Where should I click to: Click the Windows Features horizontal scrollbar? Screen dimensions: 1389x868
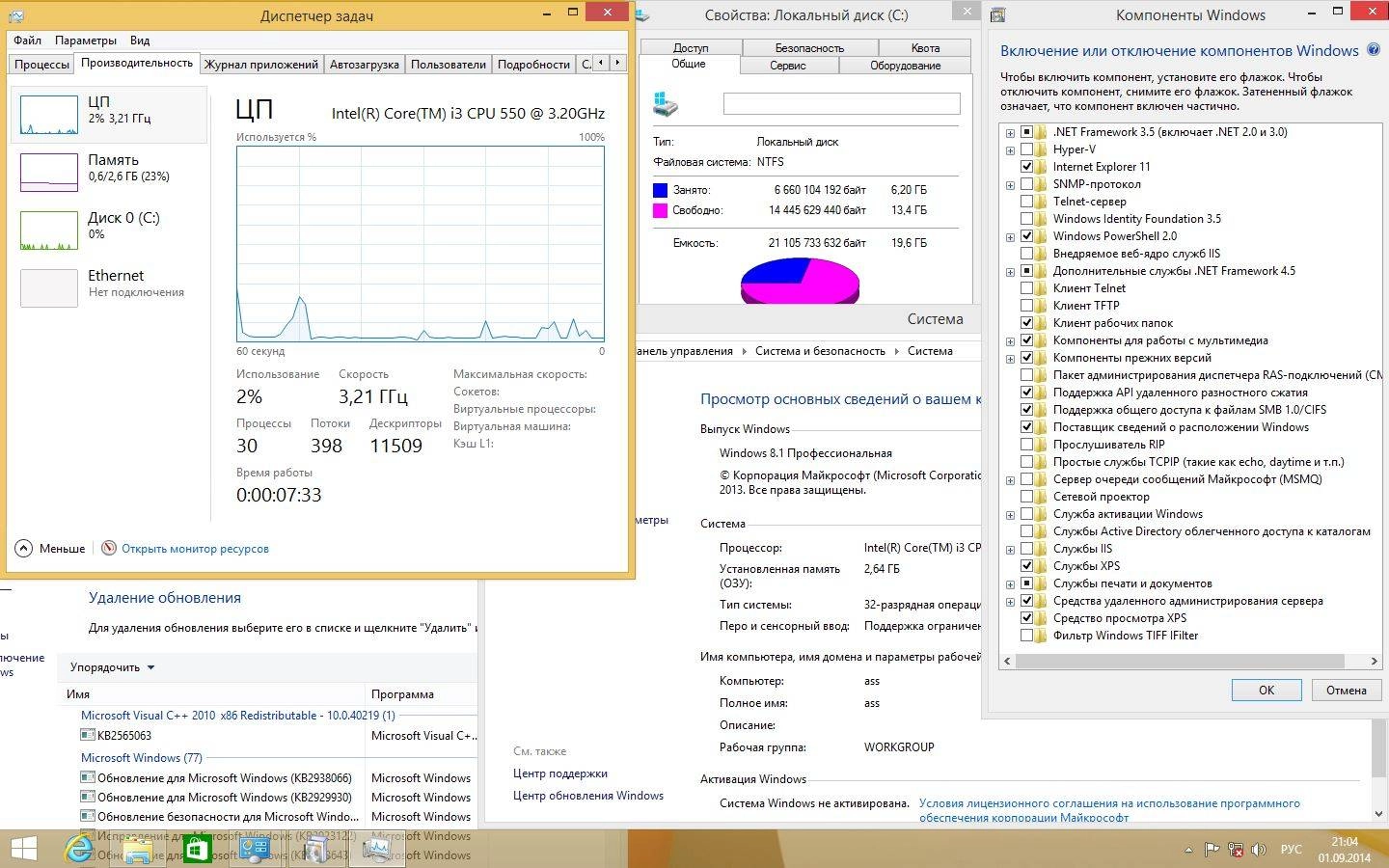click(x=1181, y=661)
